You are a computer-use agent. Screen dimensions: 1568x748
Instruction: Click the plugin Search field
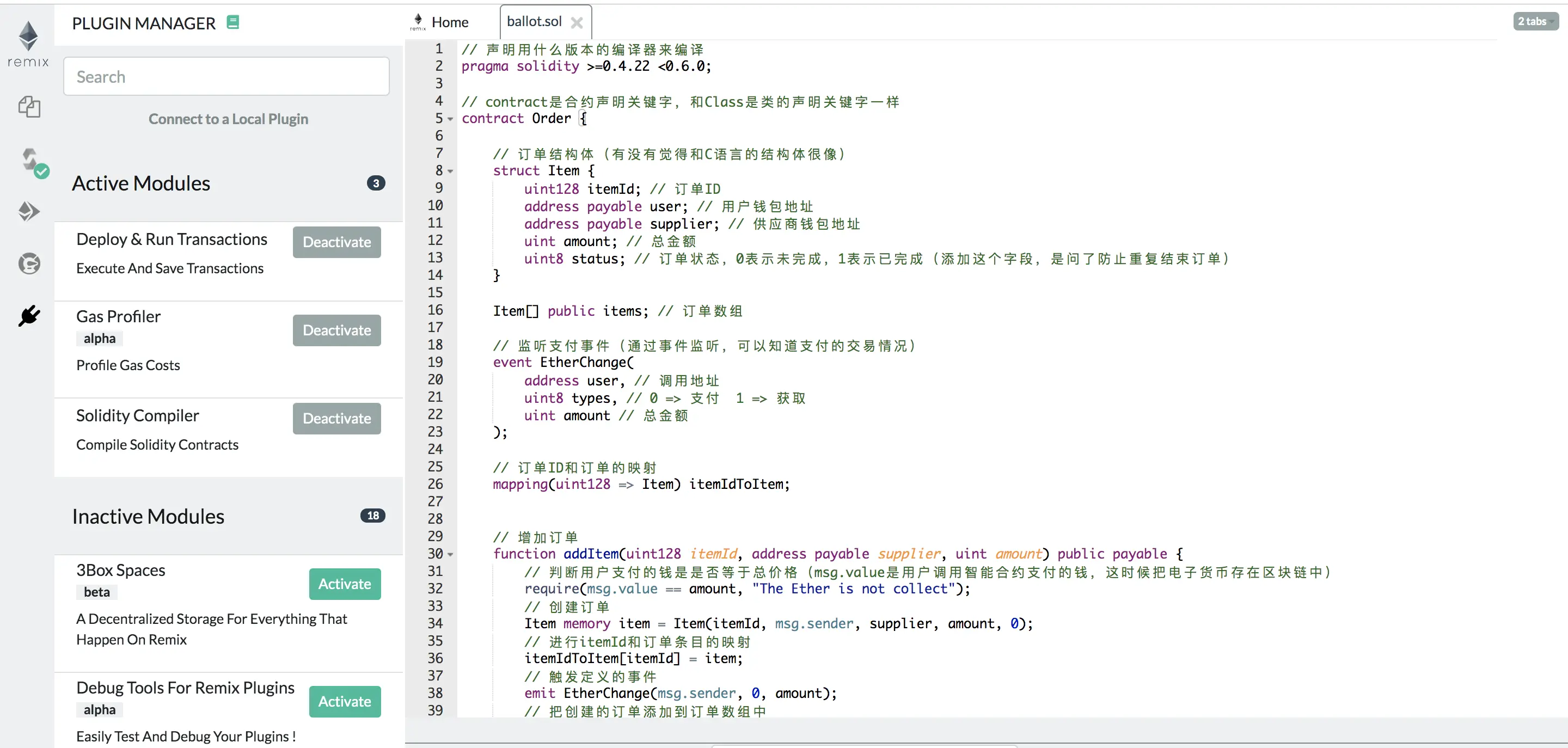point(226,77)
